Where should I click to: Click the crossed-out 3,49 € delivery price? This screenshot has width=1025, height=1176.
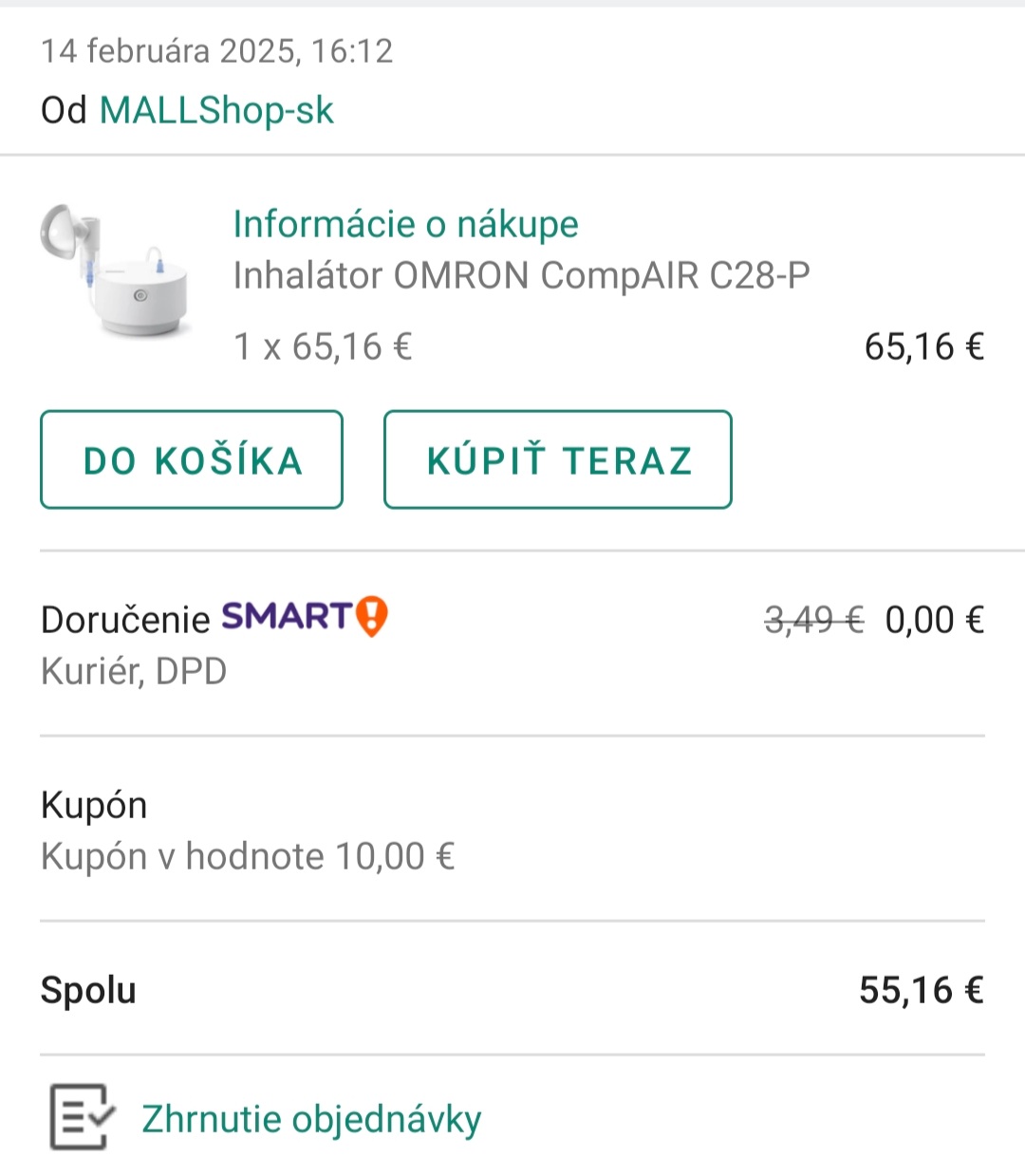click(x=813, y=620)
